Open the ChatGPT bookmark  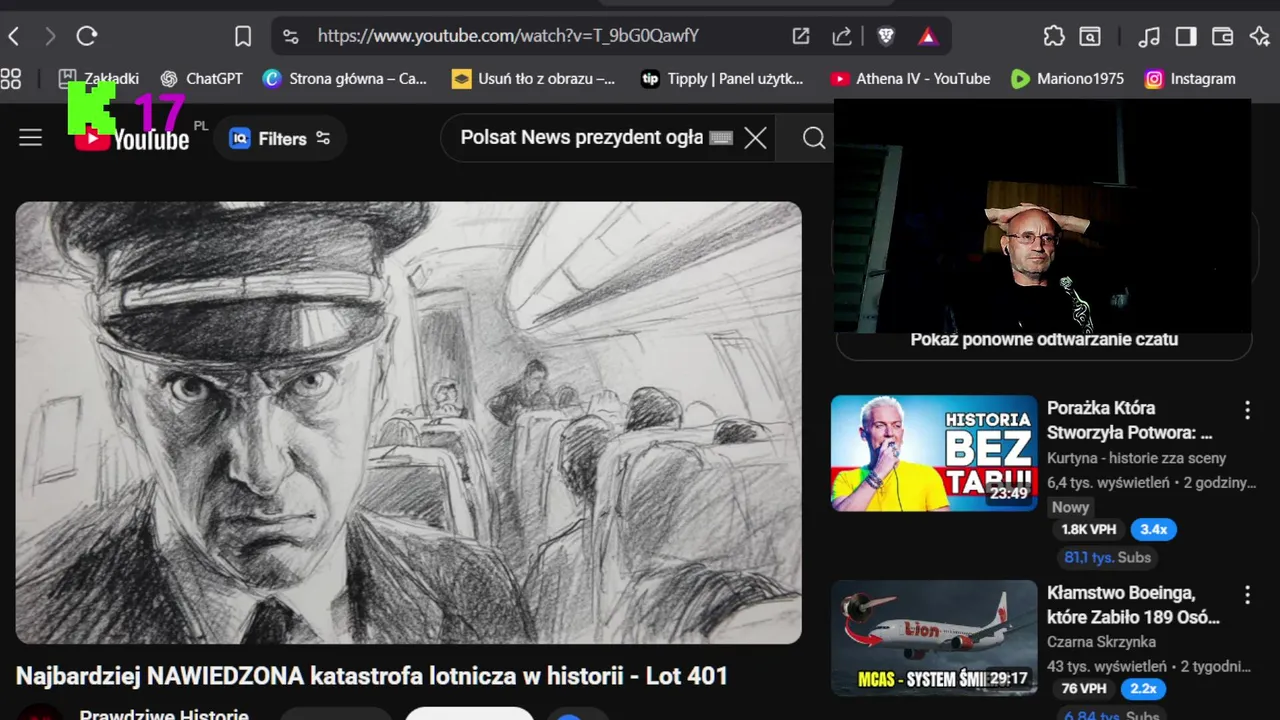[x=201, y=79]
